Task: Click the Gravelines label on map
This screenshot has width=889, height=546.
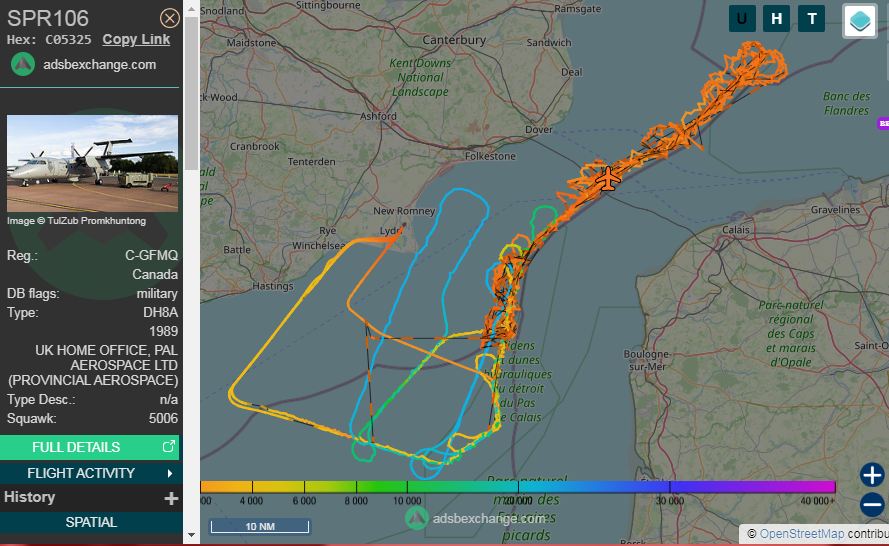Action: tap(835, 210)
